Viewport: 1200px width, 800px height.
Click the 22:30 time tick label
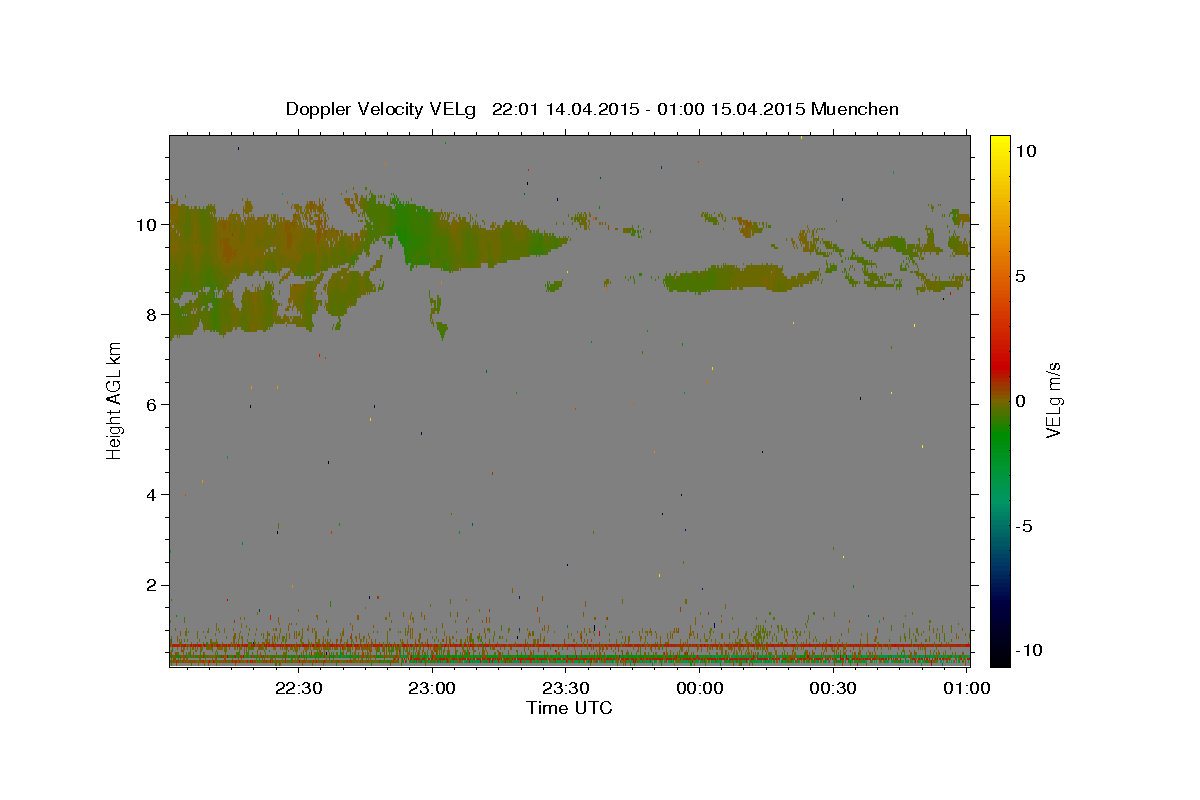pos(299,688)
